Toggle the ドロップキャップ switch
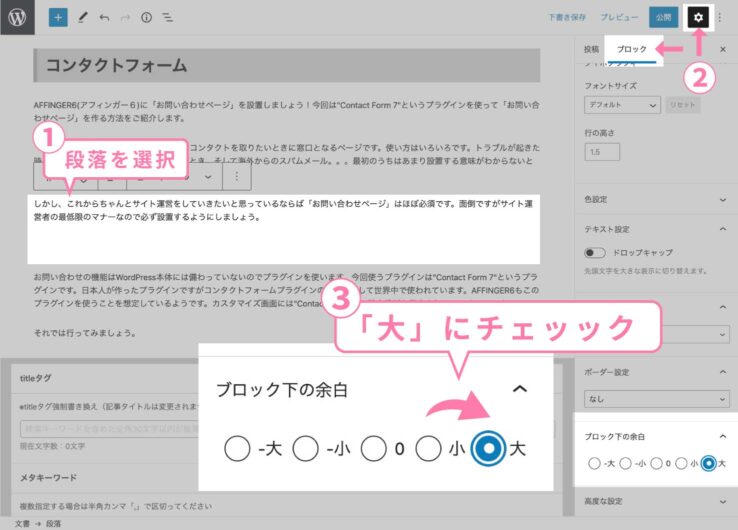Image resolution: width=738 pixels, height=530 pixels. (594, 253)
